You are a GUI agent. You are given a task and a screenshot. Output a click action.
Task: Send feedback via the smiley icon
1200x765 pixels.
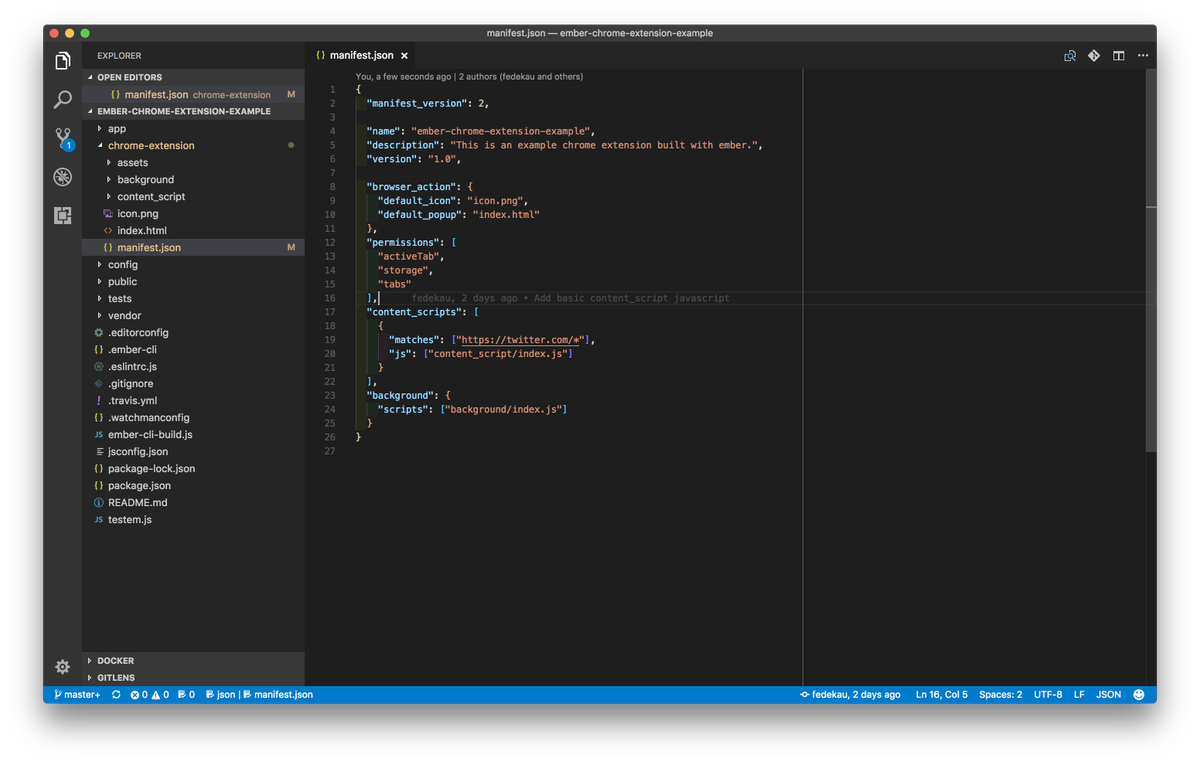[x=1140, y=694]
